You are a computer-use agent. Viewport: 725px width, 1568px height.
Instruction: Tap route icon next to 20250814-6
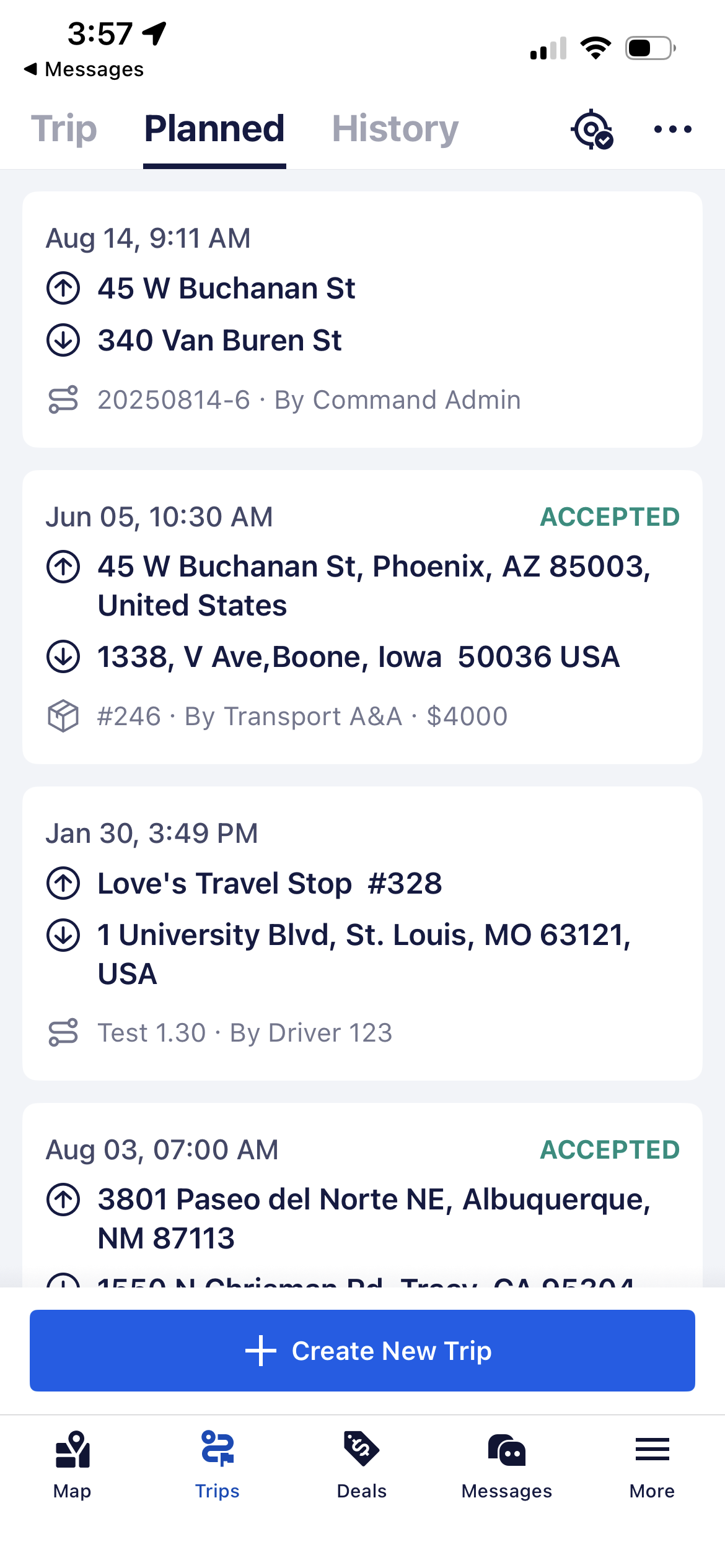tap(63, 399)
